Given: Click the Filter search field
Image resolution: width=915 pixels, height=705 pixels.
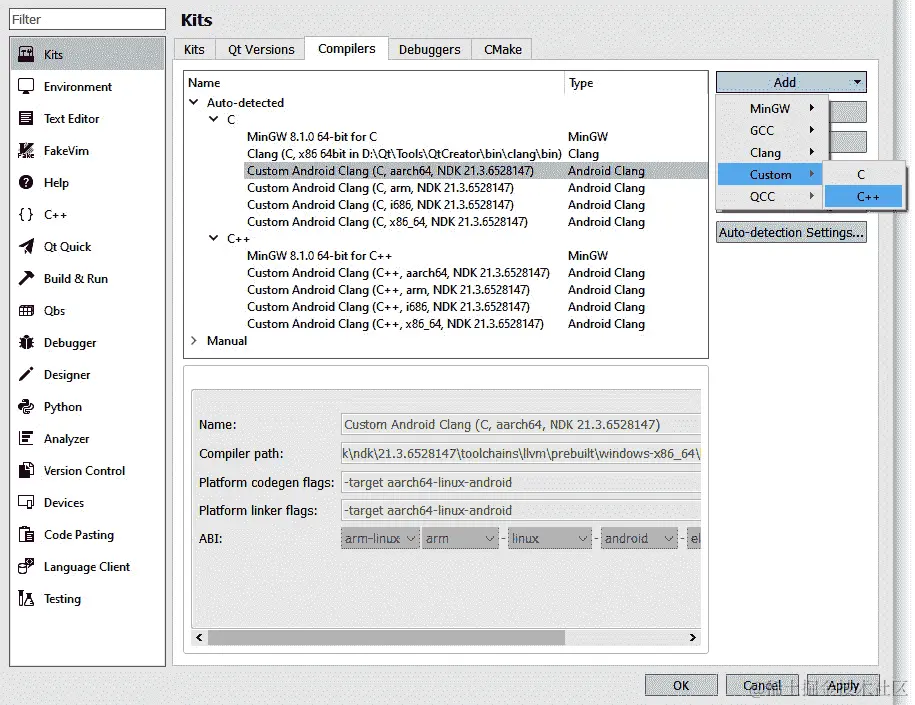Looking at the screenshot, I should 88,19.
